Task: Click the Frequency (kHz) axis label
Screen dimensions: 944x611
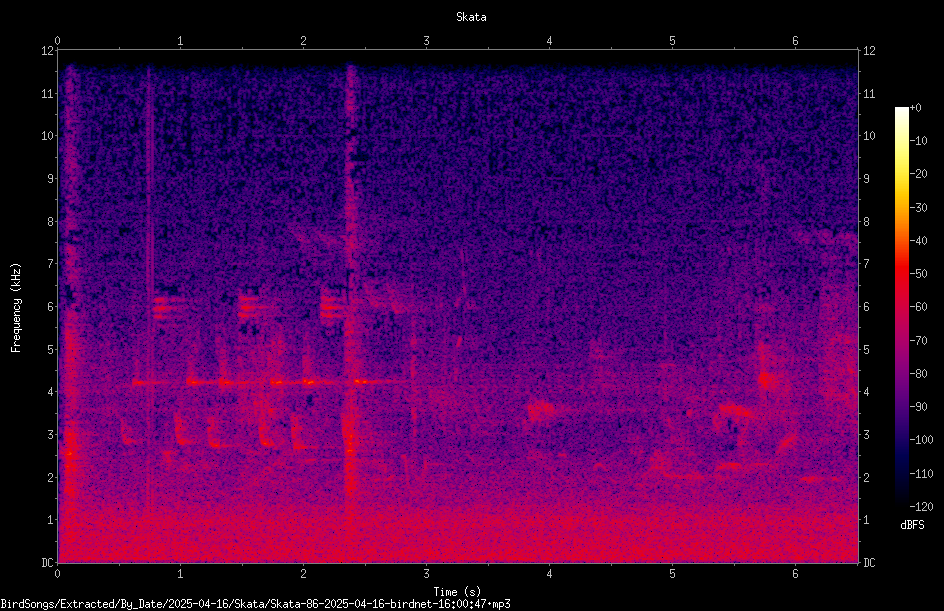Action: tap(16, 308)
